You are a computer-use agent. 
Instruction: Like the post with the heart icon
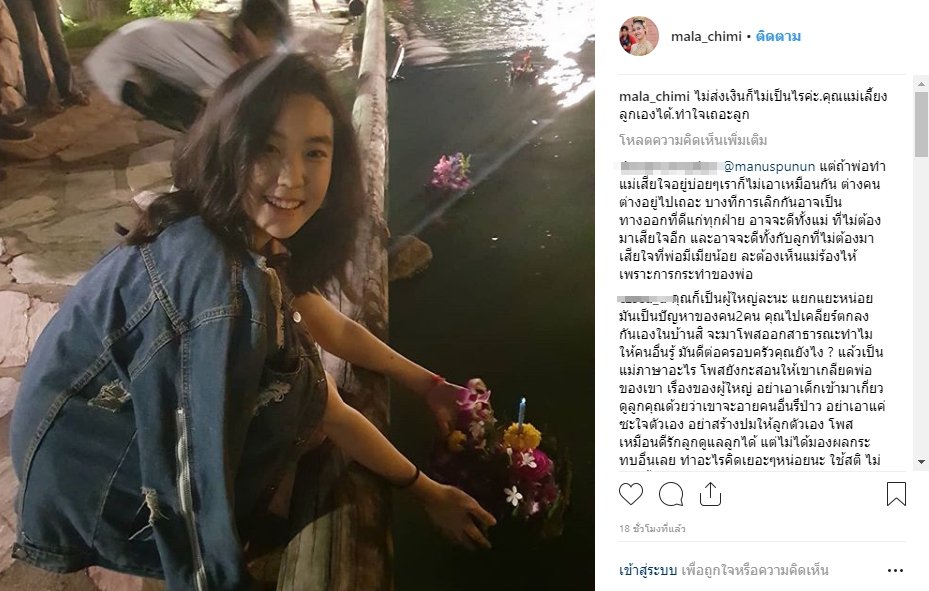[631, 494]
